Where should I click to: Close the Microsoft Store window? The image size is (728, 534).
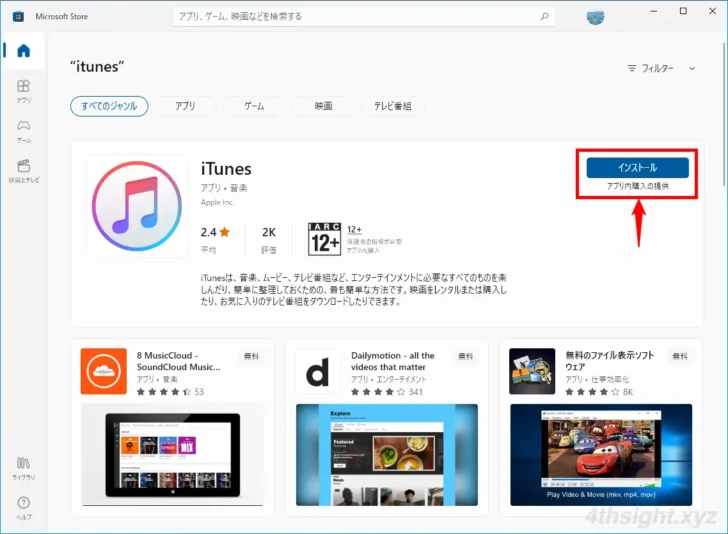(x=713, y=11)
